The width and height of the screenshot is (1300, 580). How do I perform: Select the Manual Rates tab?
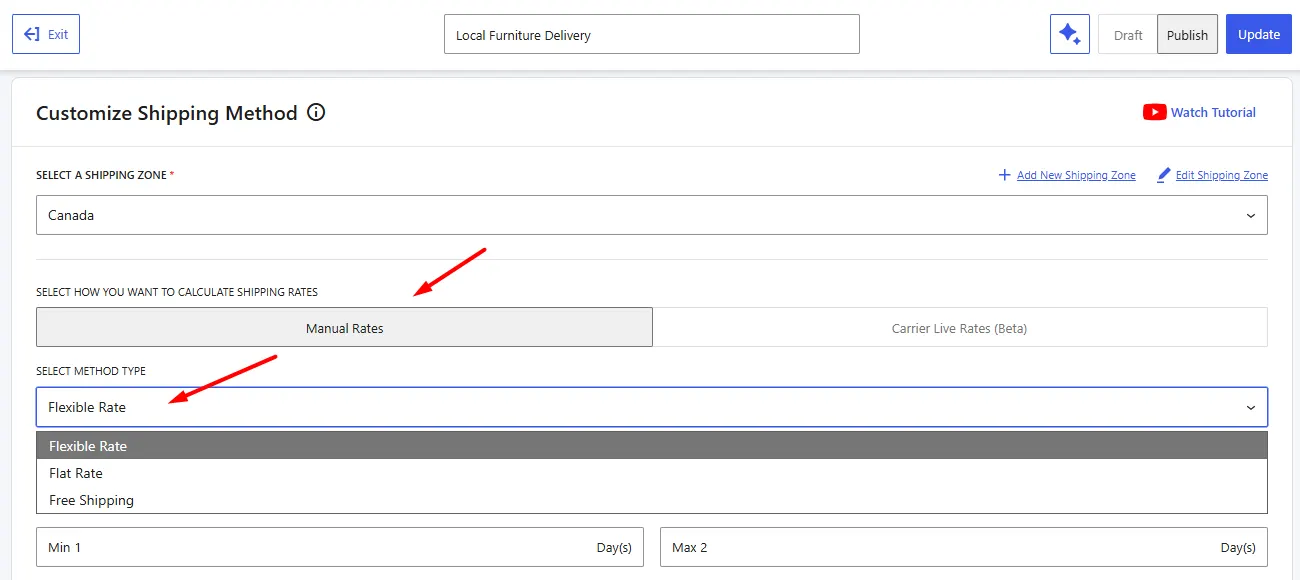pyautogui.click(x=344, y=328)
